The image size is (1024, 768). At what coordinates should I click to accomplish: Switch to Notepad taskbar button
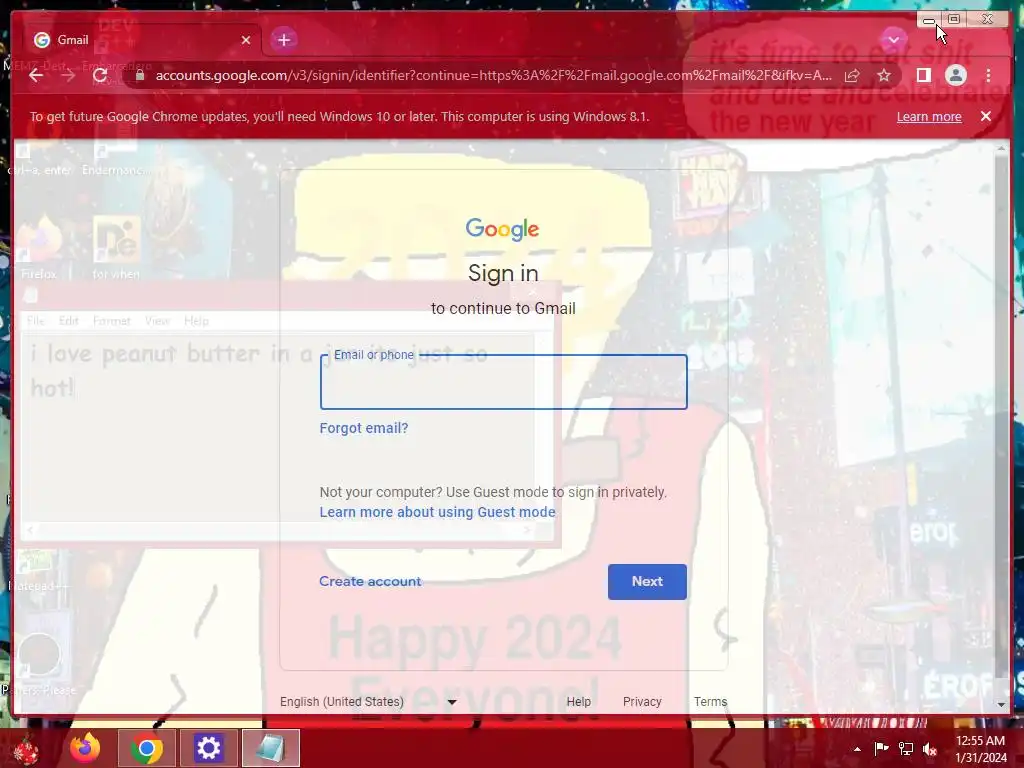270,748
